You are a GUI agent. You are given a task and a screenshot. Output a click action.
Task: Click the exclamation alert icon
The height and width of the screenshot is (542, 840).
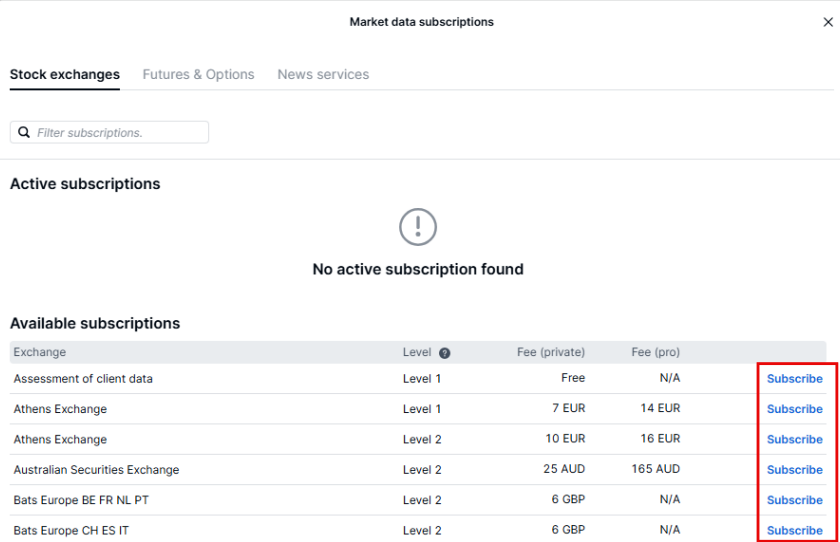tap(418, 227)
